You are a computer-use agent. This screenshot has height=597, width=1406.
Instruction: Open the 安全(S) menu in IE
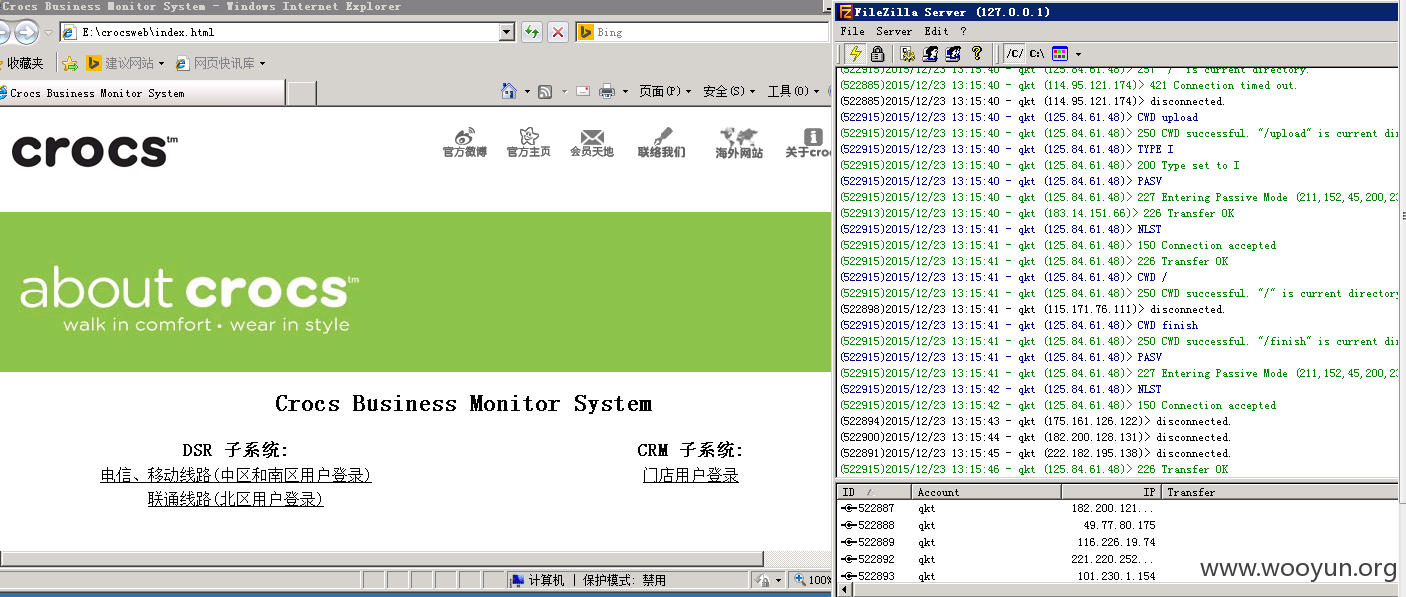pyautogui.click(x=729, y=92)
